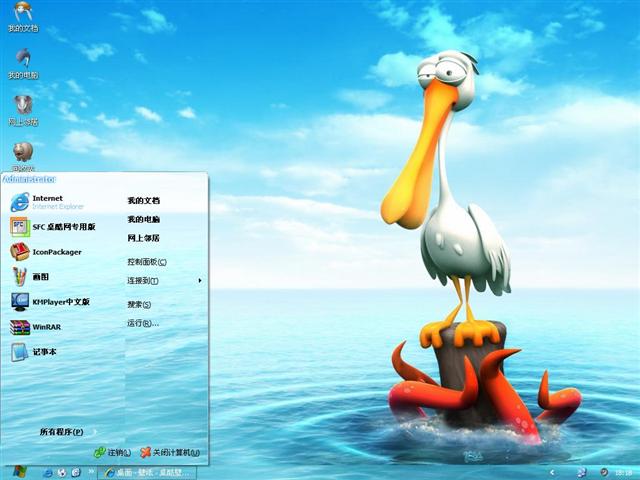The image size is (640, 480).
Task: Click the Administrator user name header
Action: tap(29, 179)
